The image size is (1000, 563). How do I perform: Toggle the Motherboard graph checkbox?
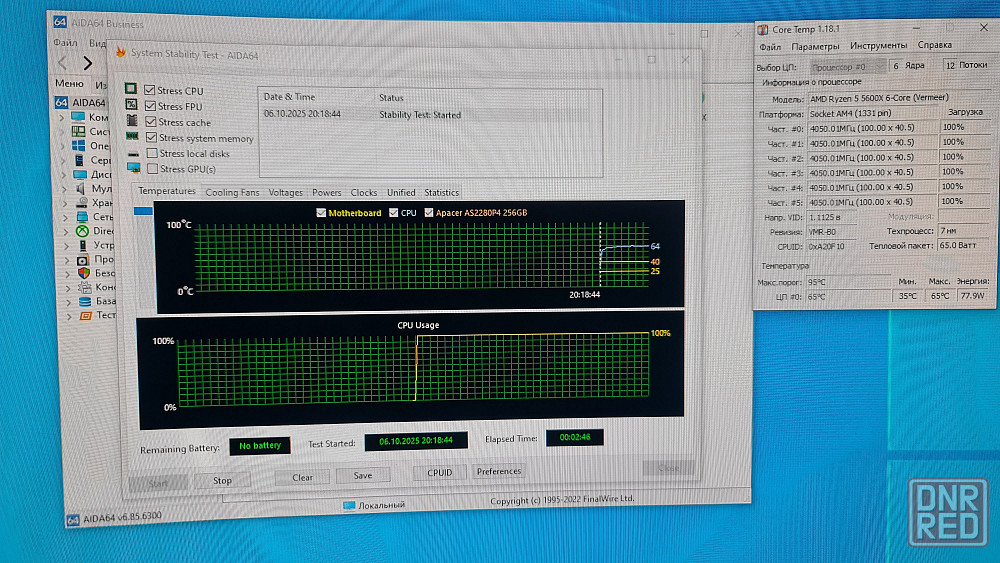tap(321, 212)
